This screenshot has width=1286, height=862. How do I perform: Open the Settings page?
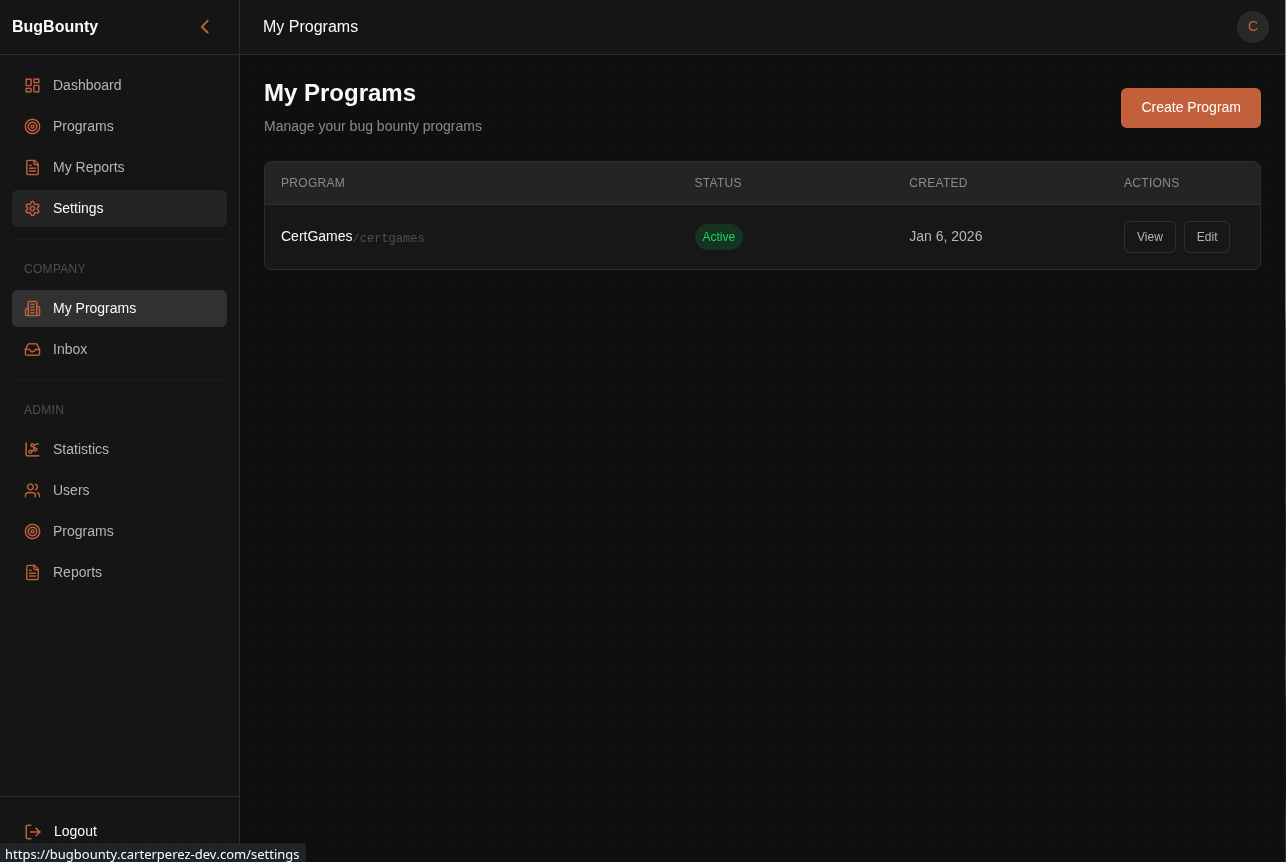point(119,209)
